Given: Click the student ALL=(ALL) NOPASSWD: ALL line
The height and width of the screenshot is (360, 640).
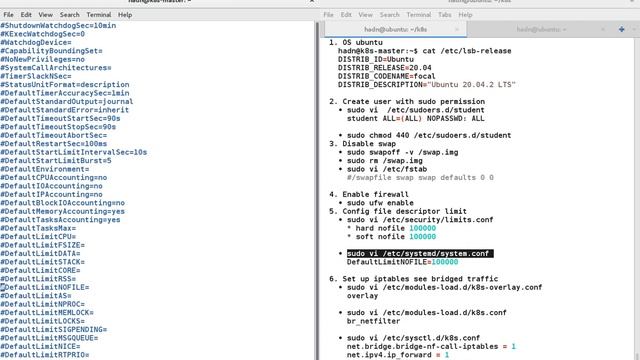Looking at the screenshot, I should tap(416, 118).
